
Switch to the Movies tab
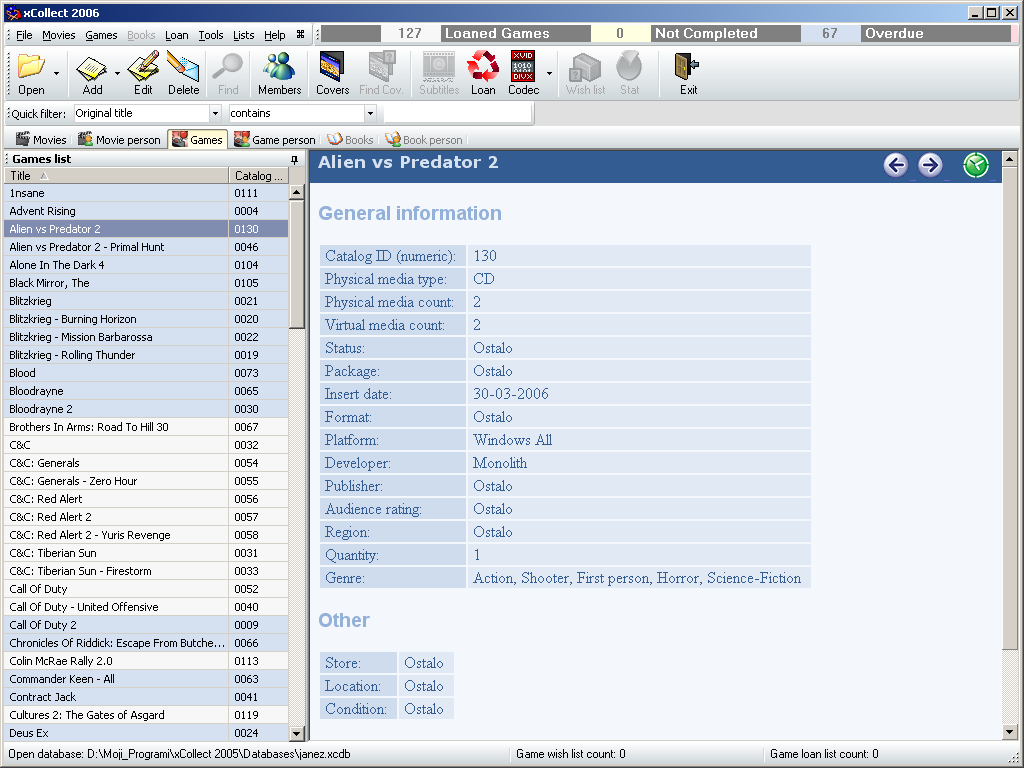click(x=41, y=140)
